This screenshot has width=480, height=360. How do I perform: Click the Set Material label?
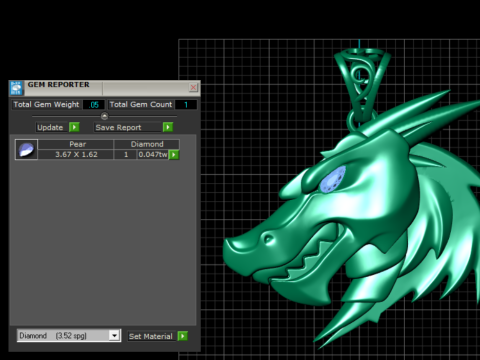pos(151,336)
